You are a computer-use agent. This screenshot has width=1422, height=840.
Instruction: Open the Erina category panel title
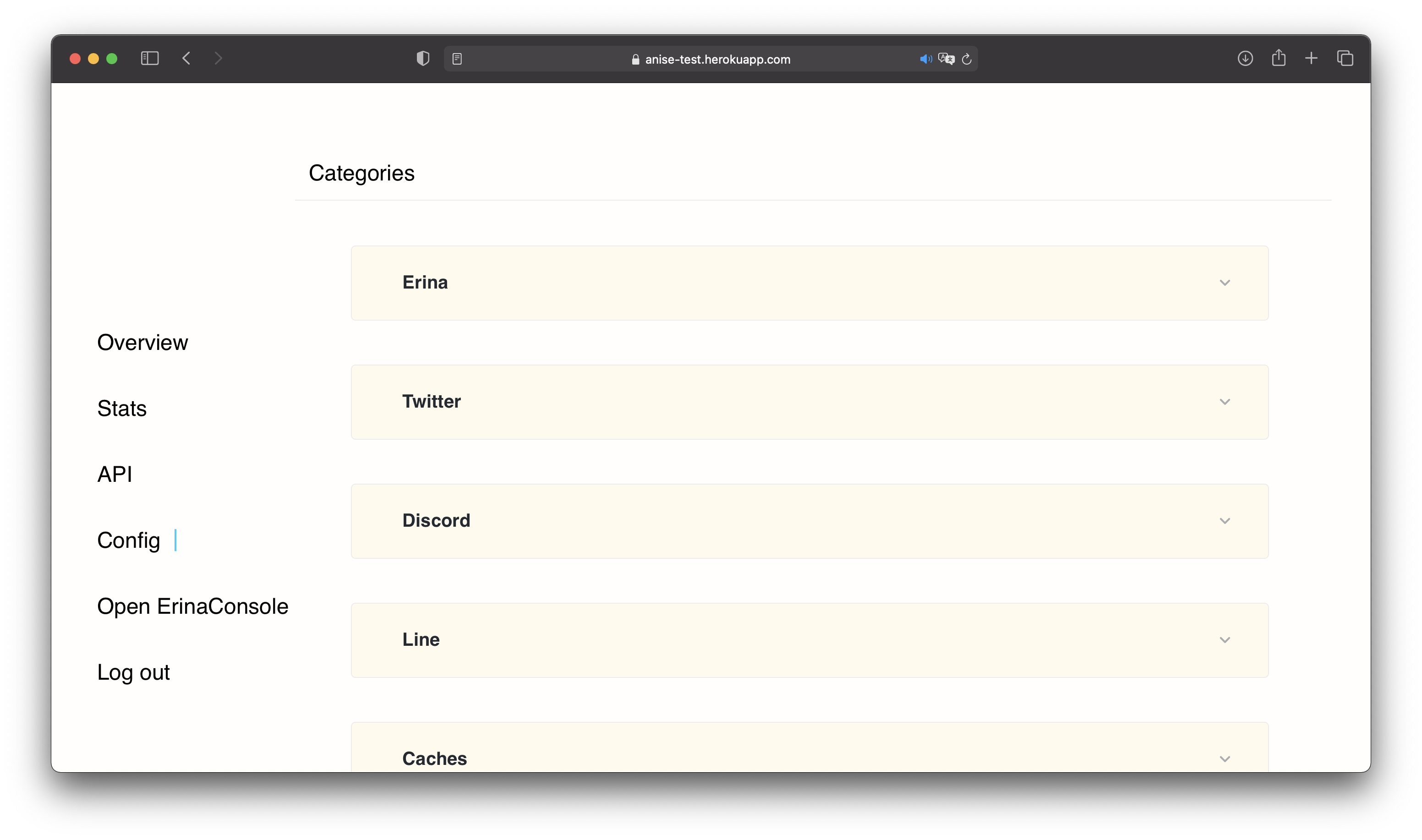click(x=425, y=283)
